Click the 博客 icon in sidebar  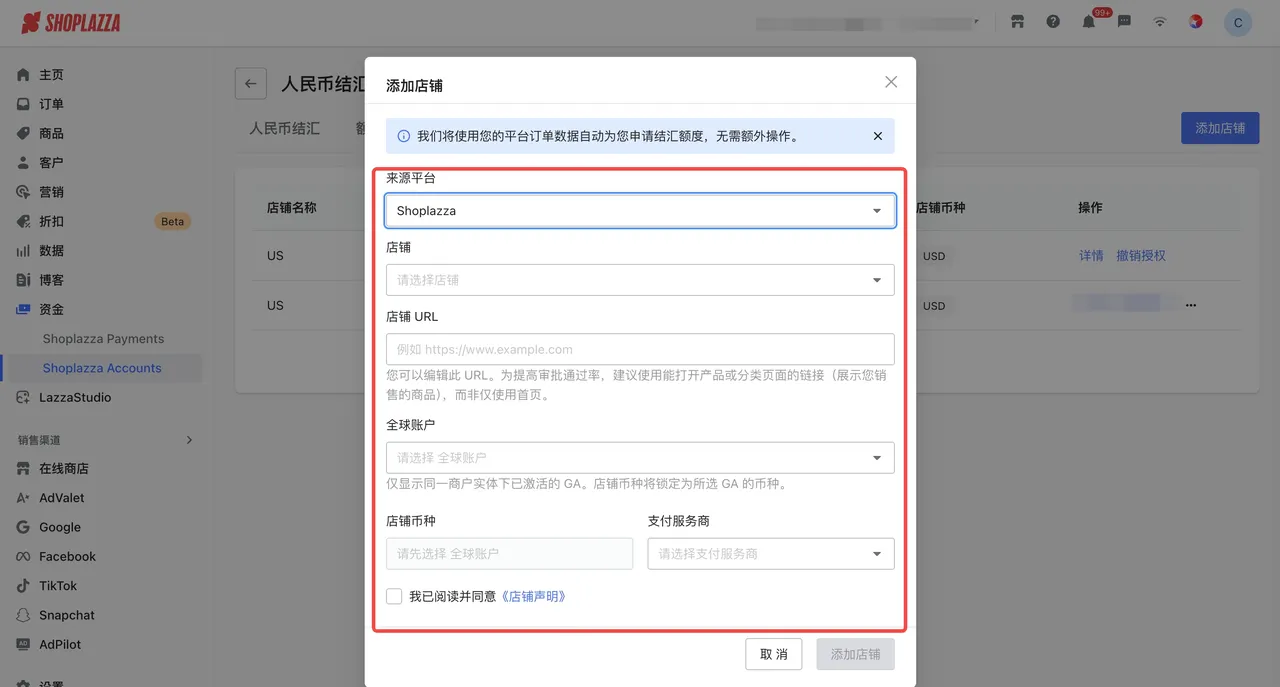pos(23,280)
